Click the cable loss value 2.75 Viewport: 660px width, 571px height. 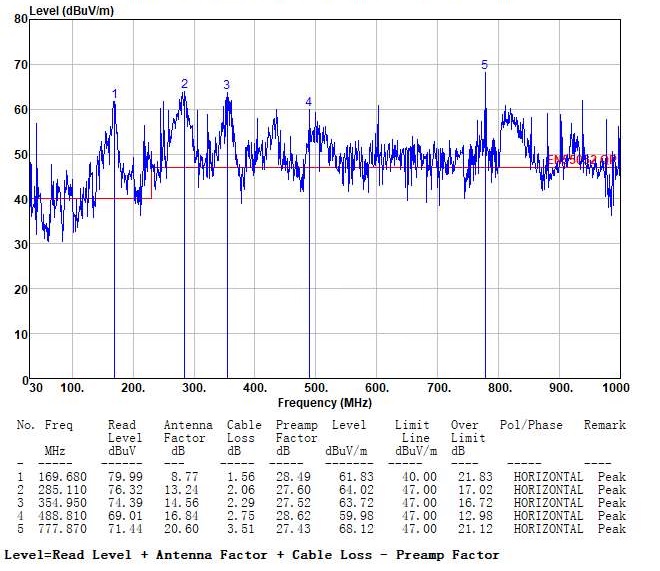241,516
